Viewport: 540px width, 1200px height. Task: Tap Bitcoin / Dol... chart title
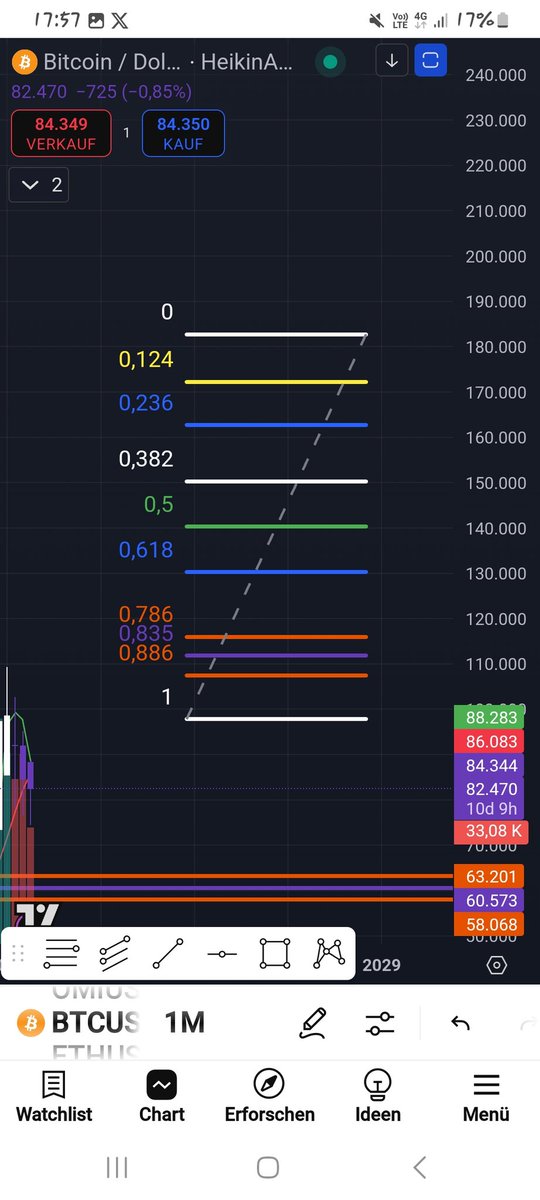tap(112, 62)
